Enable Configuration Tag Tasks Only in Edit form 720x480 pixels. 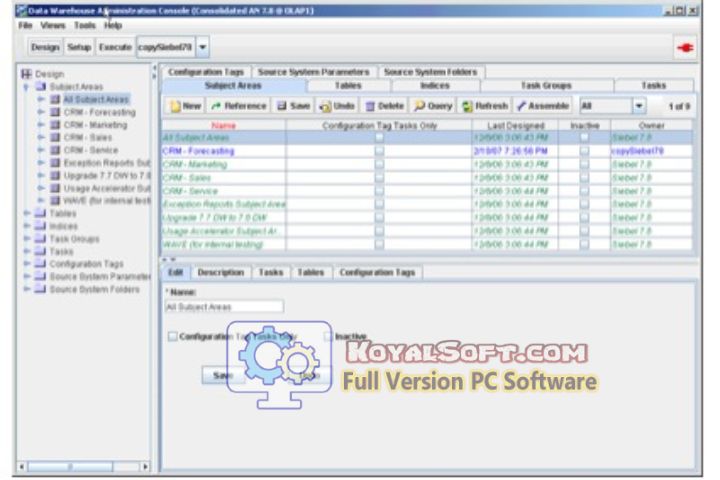click(x=173, y=337)
